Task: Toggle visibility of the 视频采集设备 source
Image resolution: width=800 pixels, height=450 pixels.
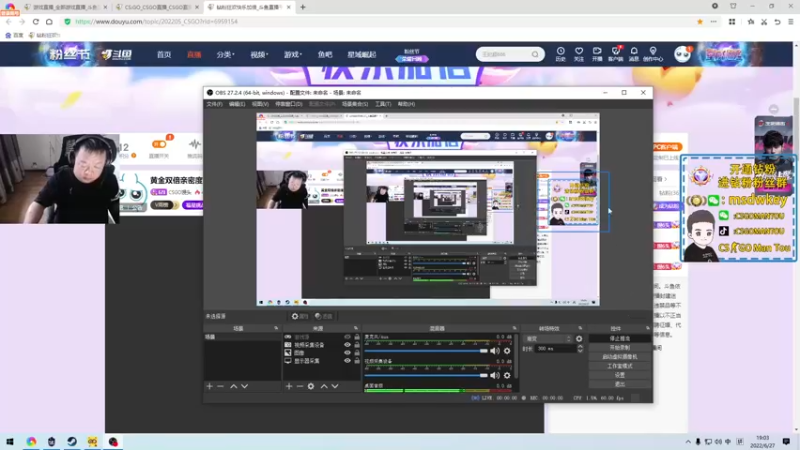Action: [x=347, y=345]
